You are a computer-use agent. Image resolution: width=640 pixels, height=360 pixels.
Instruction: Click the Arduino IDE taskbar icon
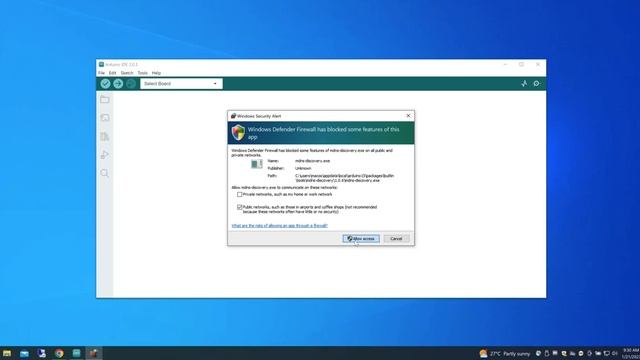(x=76, y=353)
